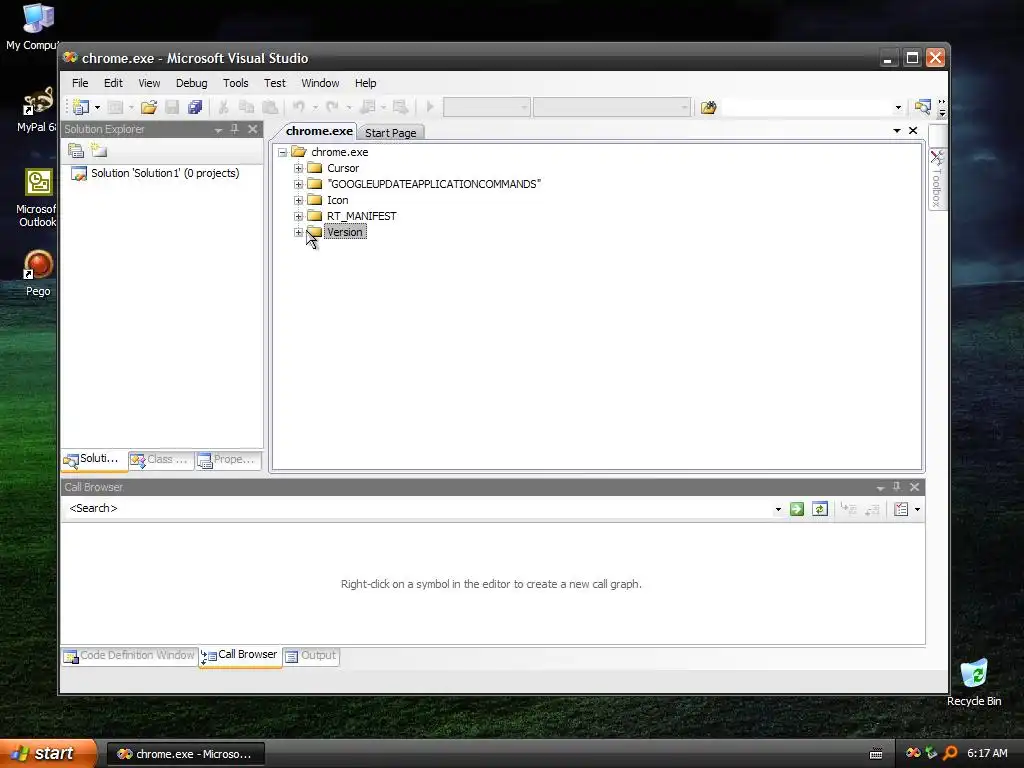The height and width of the screenshot is (768, 1024).
Task: Click the Open File folder toolbar icon
Action: click(149, 107)
